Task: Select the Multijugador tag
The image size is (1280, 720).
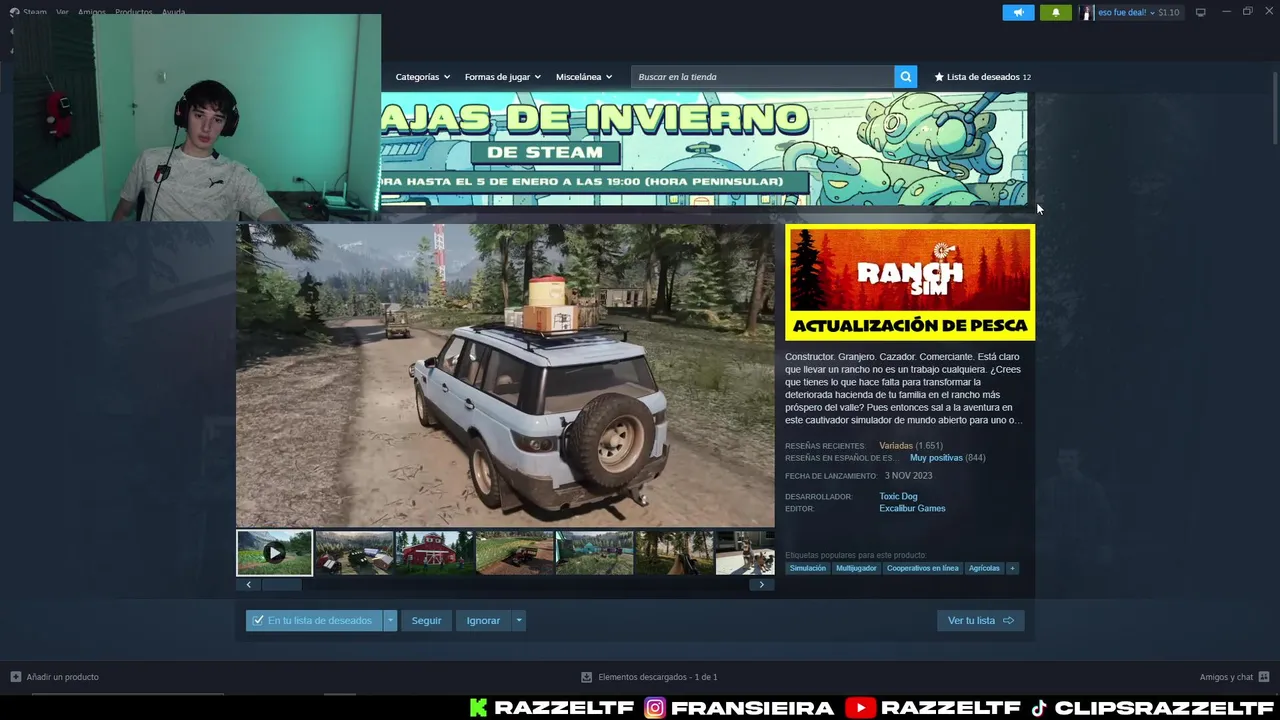Action: (x=856, y=568)
